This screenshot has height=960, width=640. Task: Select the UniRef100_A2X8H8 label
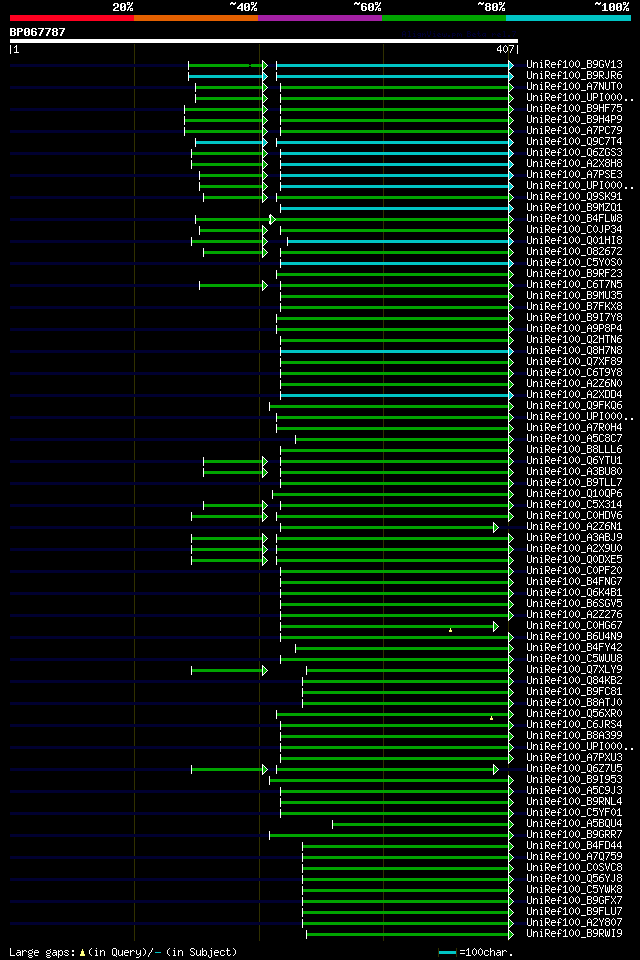click(x=574, y=163)
